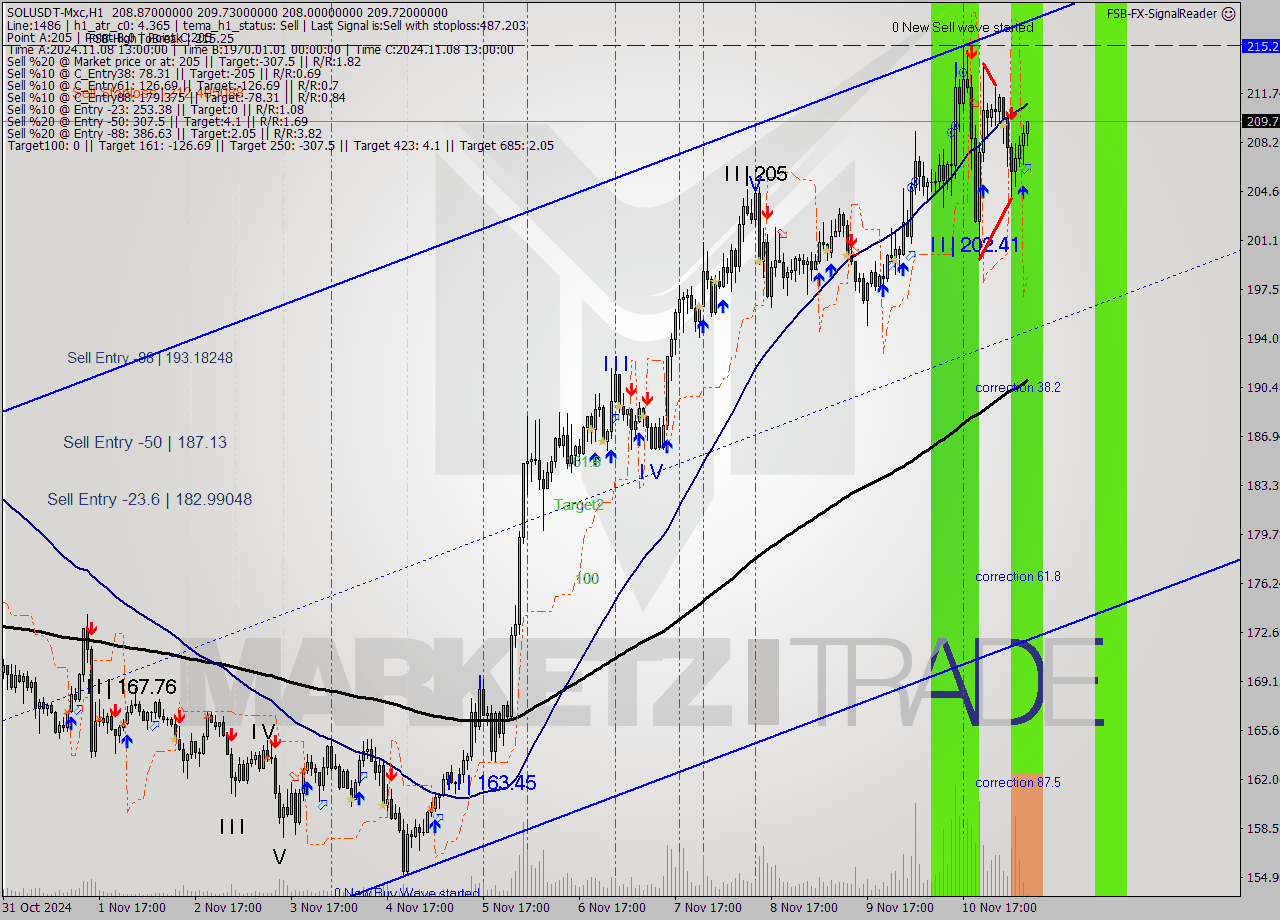Select the '163.45' wave label
1280x920 pixels.
pyautogui.click(x=505, y=782)
